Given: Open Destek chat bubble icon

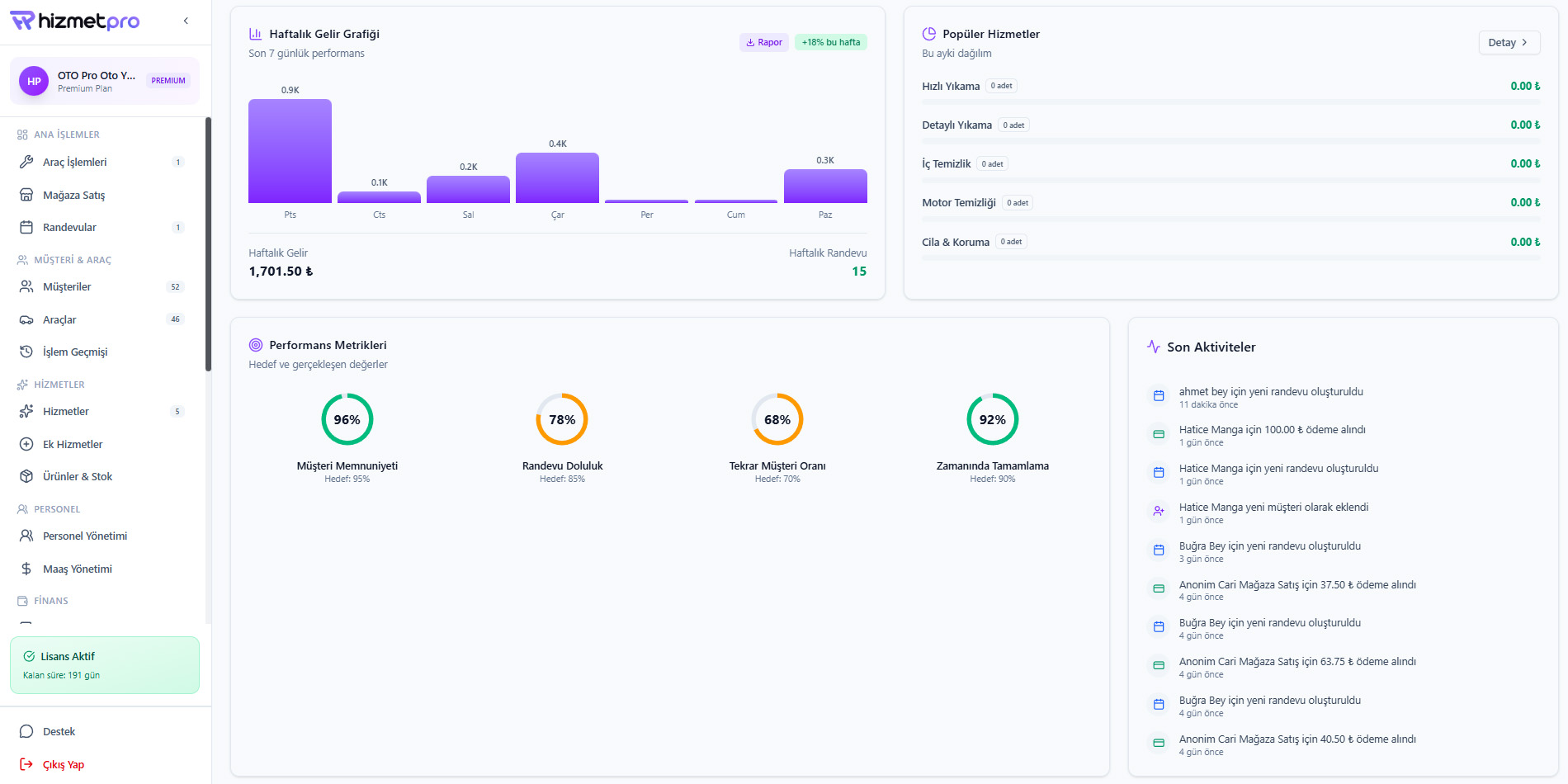Looking at the screenshot, I should tap(26, 731).
